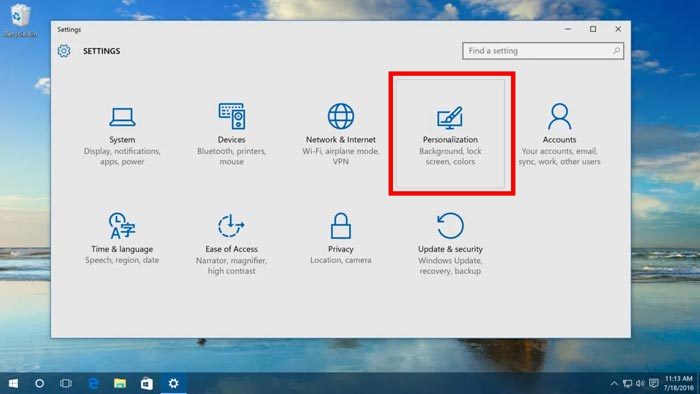Click "Speech, region, date" description
The width and height of the screenshot is (700, 394).
[x=122, y=260]
